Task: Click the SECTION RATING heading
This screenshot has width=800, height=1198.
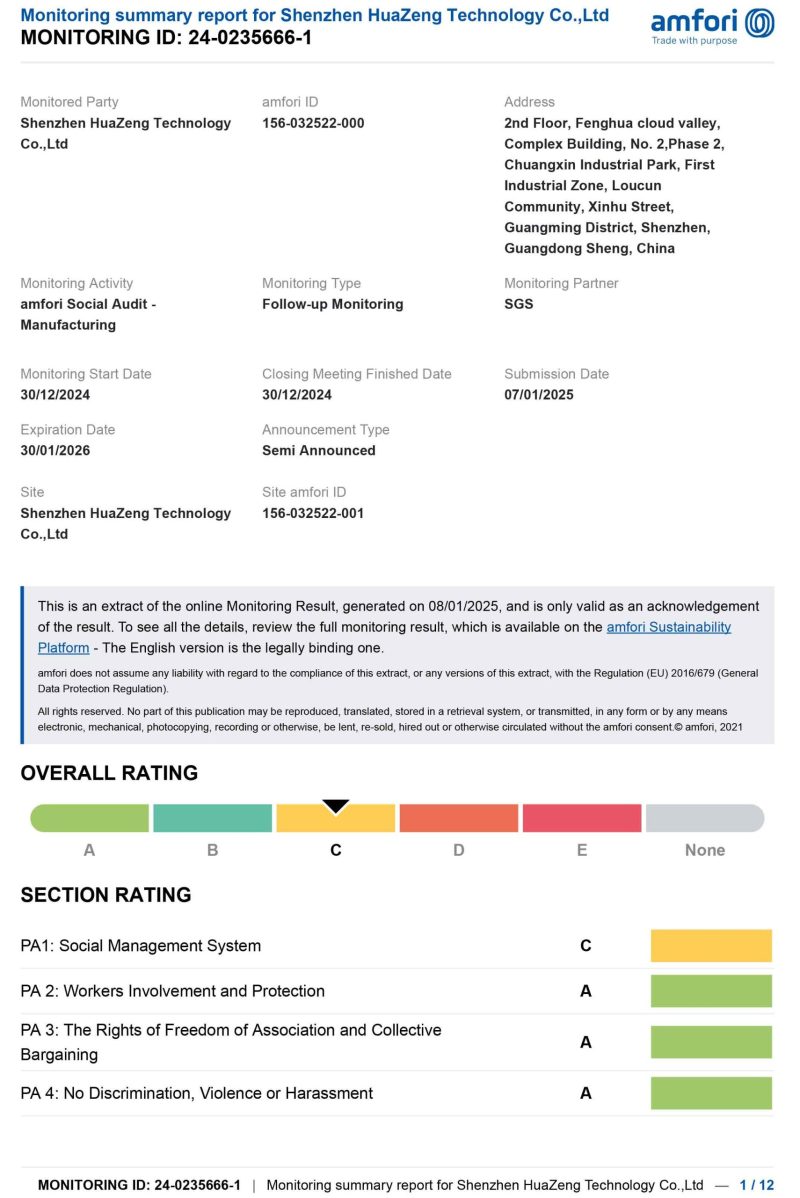Action: tap(106, 895)
